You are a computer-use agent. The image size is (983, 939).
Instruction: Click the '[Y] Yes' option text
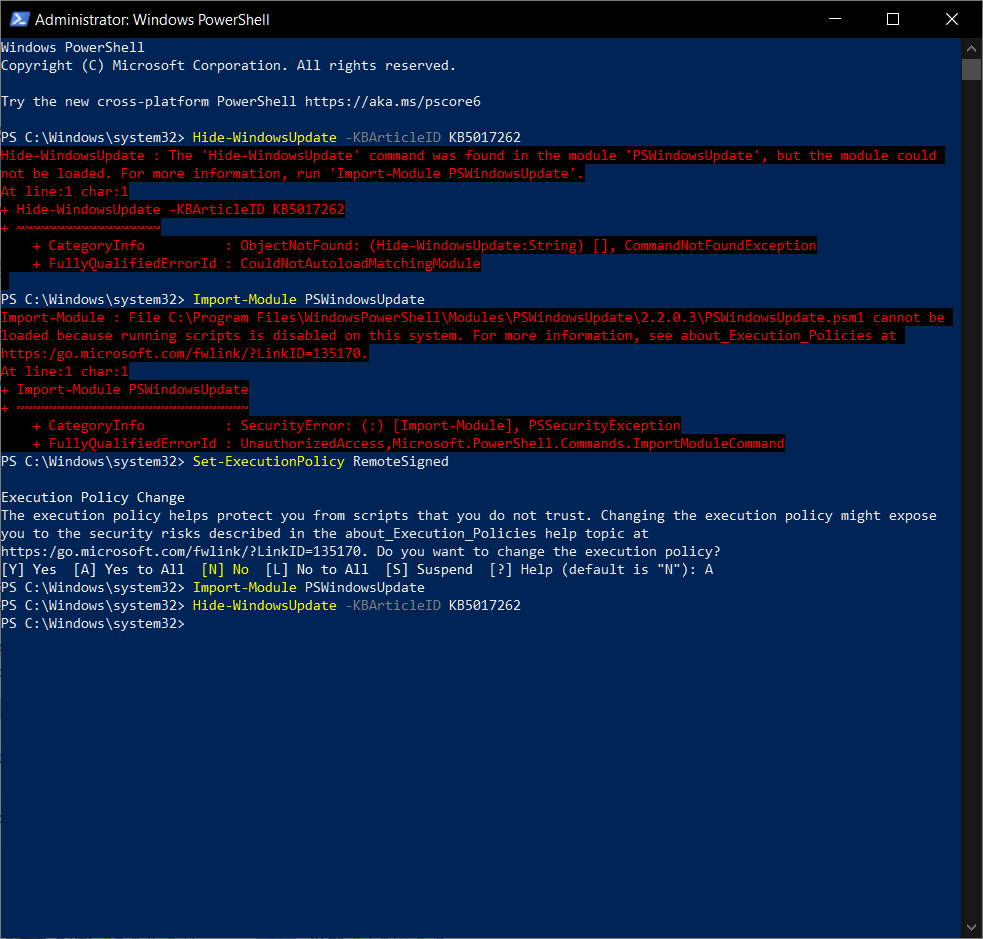point(29,570)
